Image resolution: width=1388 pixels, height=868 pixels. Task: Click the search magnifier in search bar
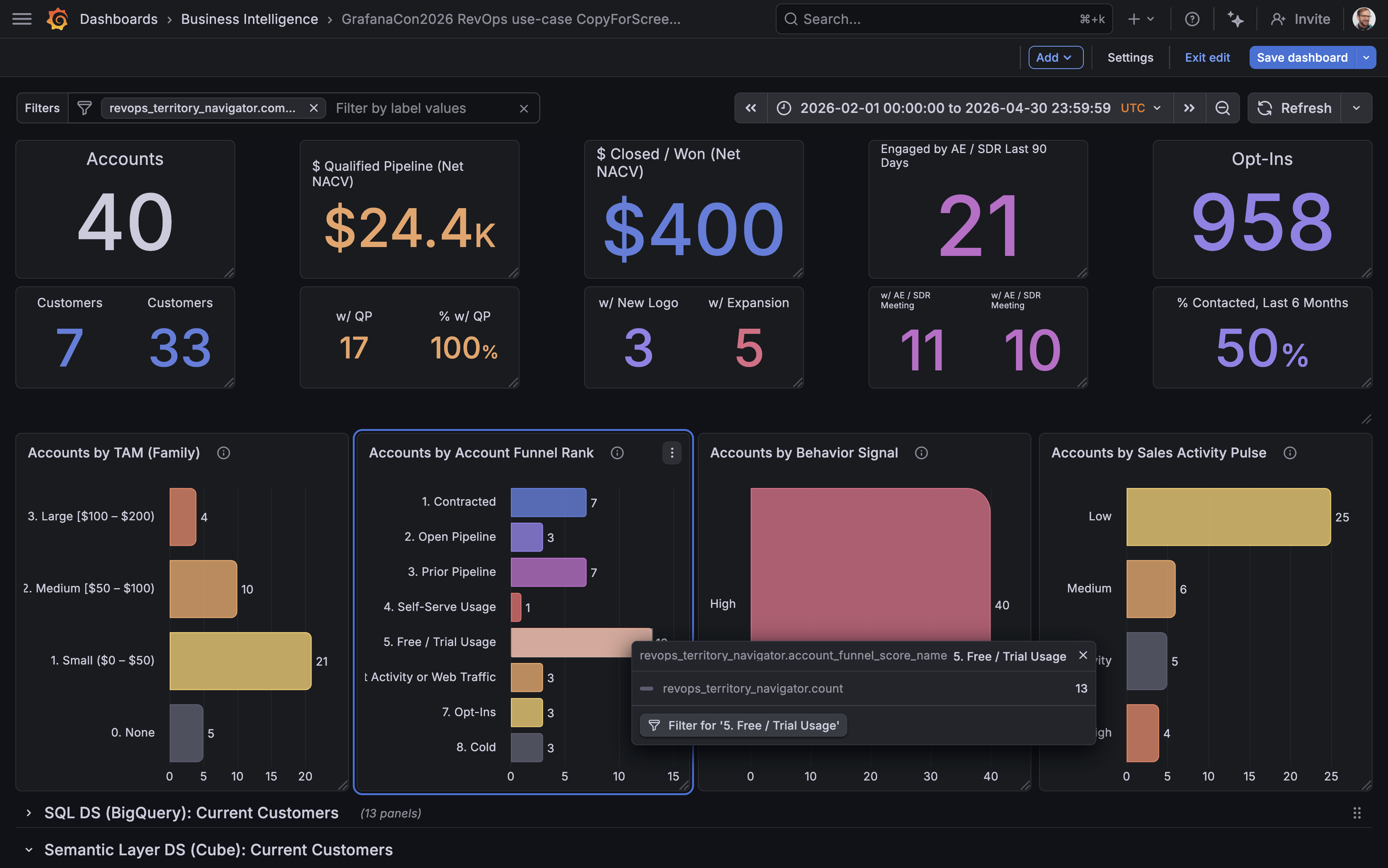[x=791, y=19]
